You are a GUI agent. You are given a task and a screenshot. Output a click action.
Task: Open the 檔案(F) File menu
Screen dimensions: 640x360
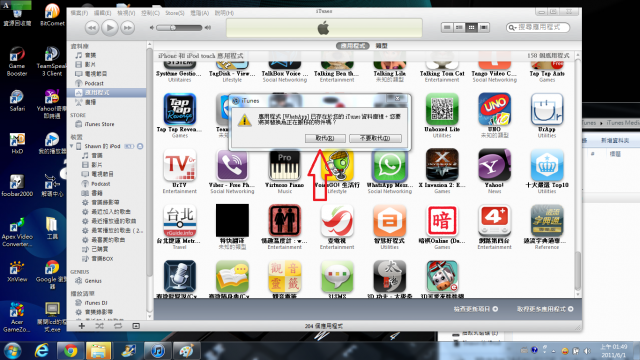click(79, 13)
